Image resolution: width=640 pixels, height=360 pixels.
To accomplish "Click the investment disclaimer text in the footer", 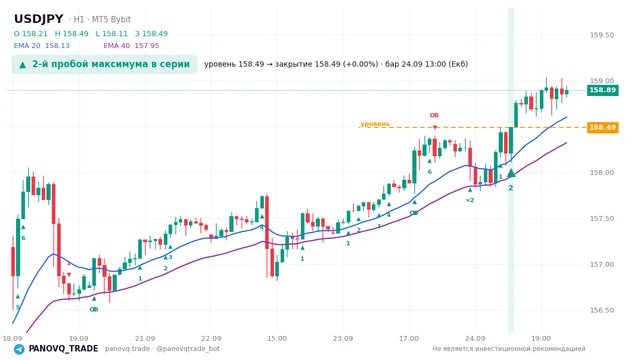I will coord(509,349).
